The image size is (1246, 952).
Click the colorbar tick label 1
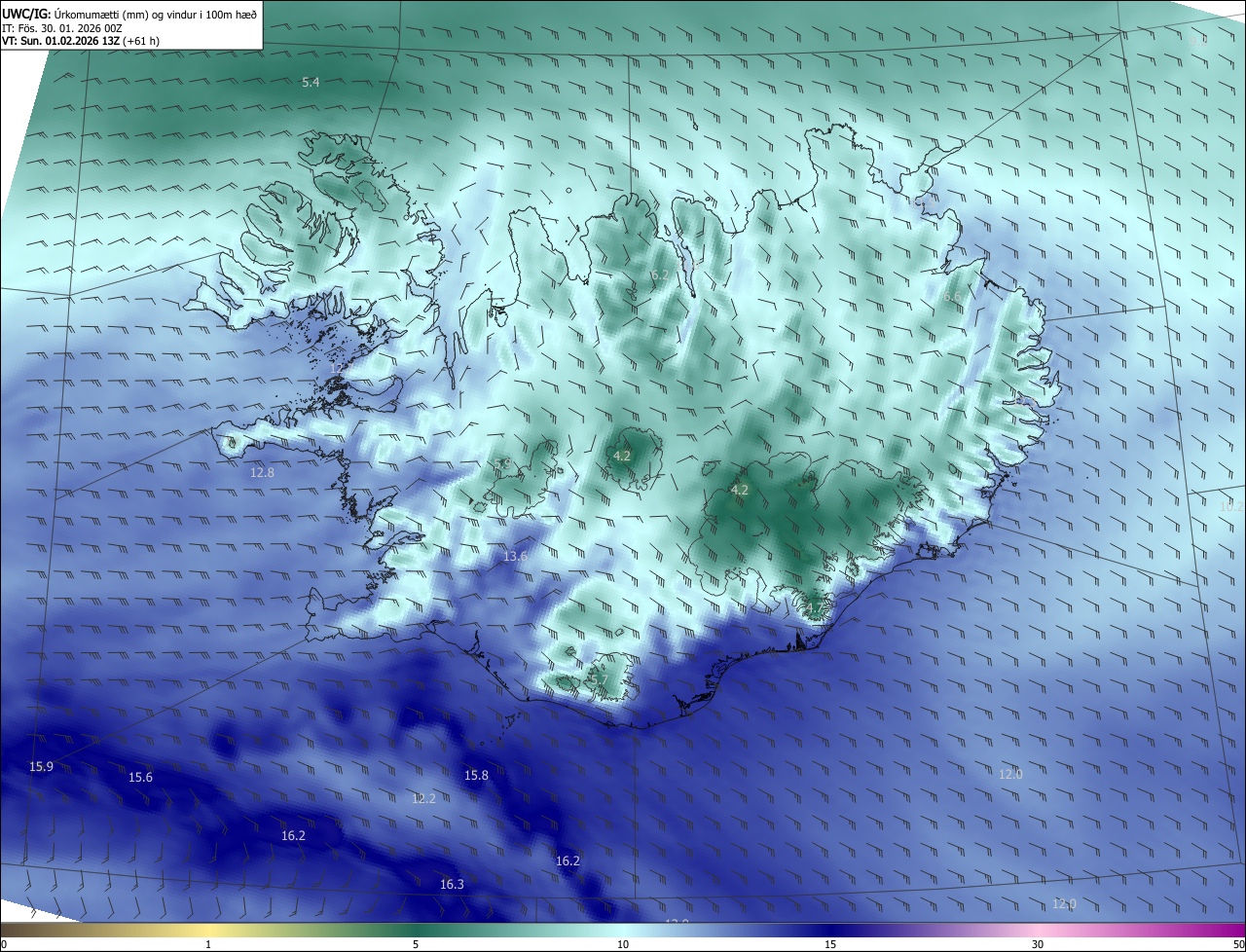pos(208,944)
